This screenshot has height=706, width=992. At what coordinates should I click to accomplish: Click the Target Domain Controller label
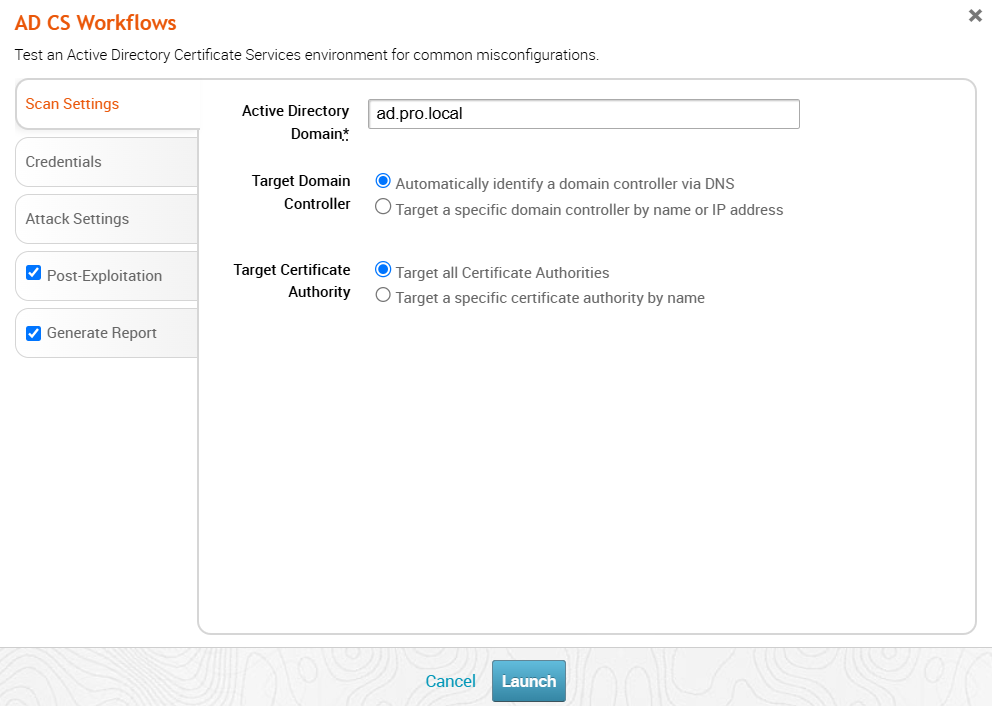coord(301,192)
